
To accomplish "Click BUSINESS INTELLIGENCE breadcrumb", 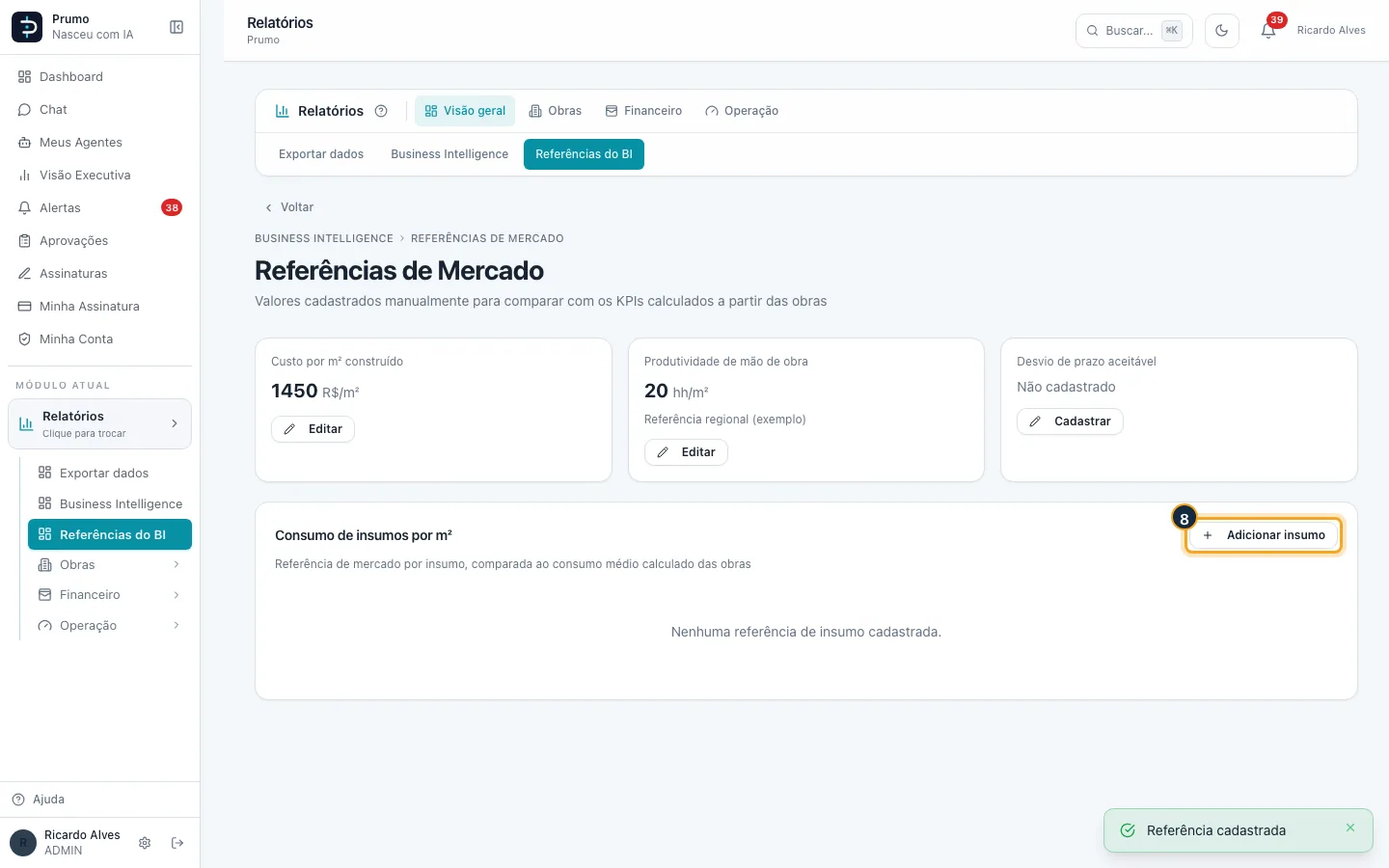I will tap(324, 238).
